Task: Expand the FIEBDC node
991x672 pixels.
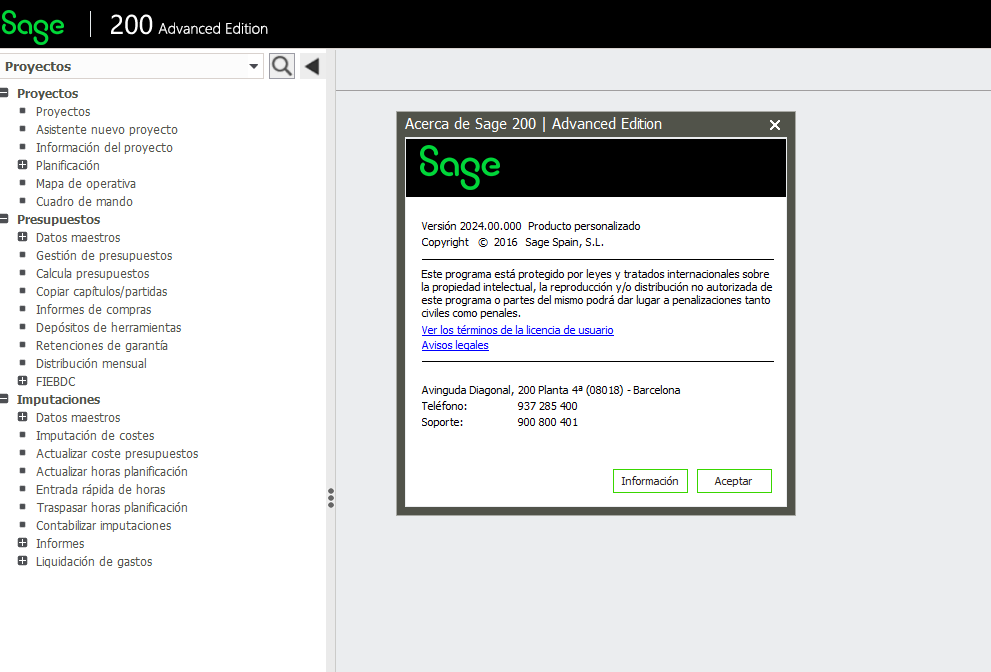Action: [23, 381]
